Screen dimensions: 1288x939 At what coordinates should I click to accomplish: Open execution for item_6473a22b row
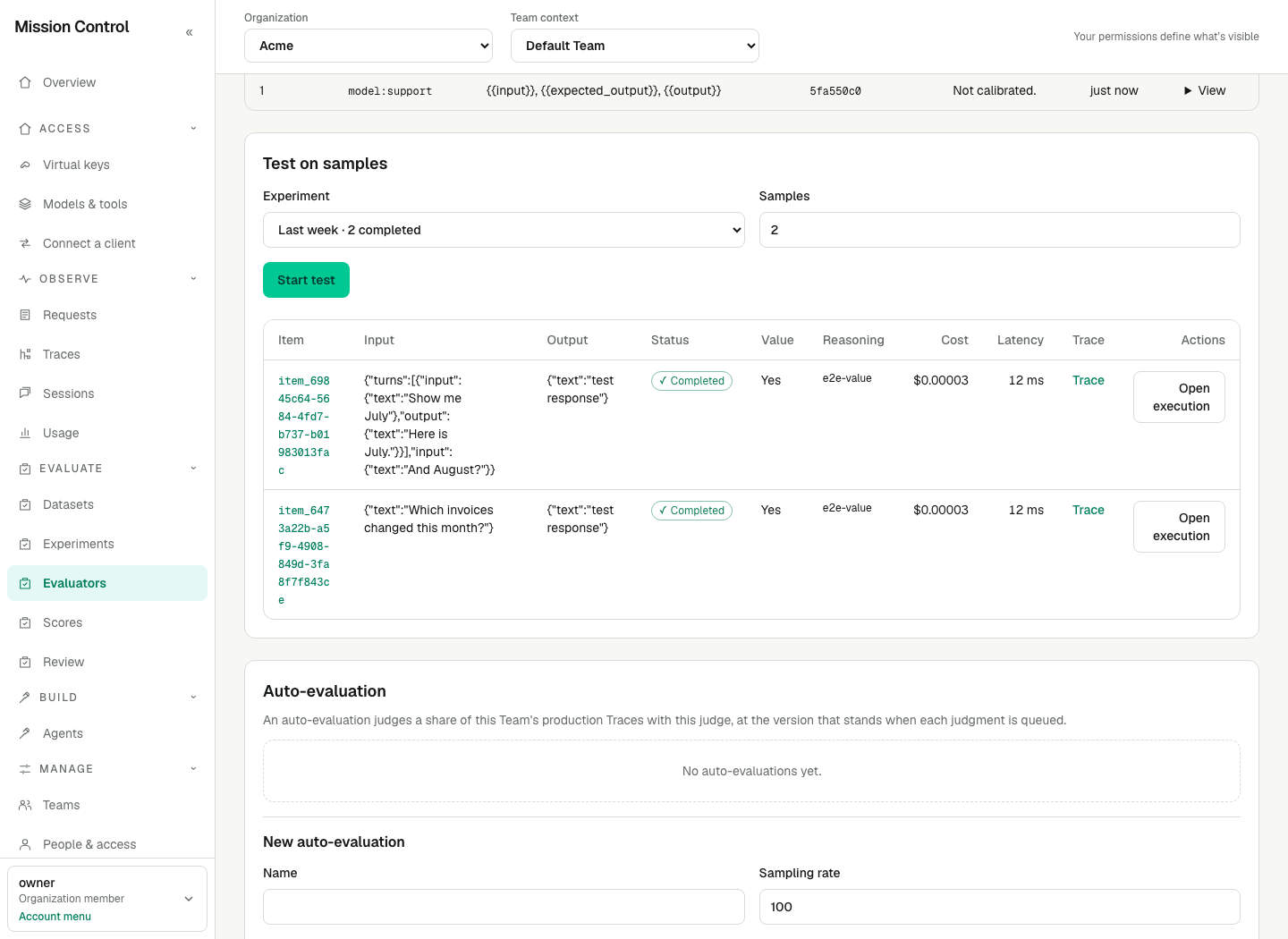click(1179, 527)
